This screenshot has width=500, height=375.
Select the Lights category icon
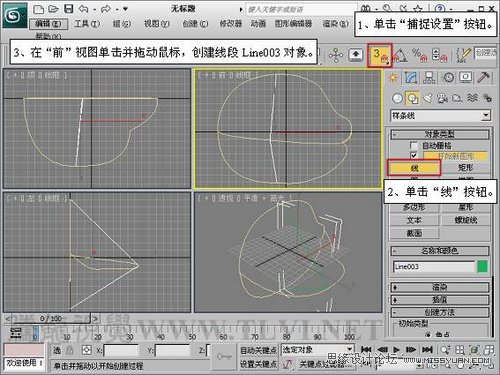click(428, 98)
